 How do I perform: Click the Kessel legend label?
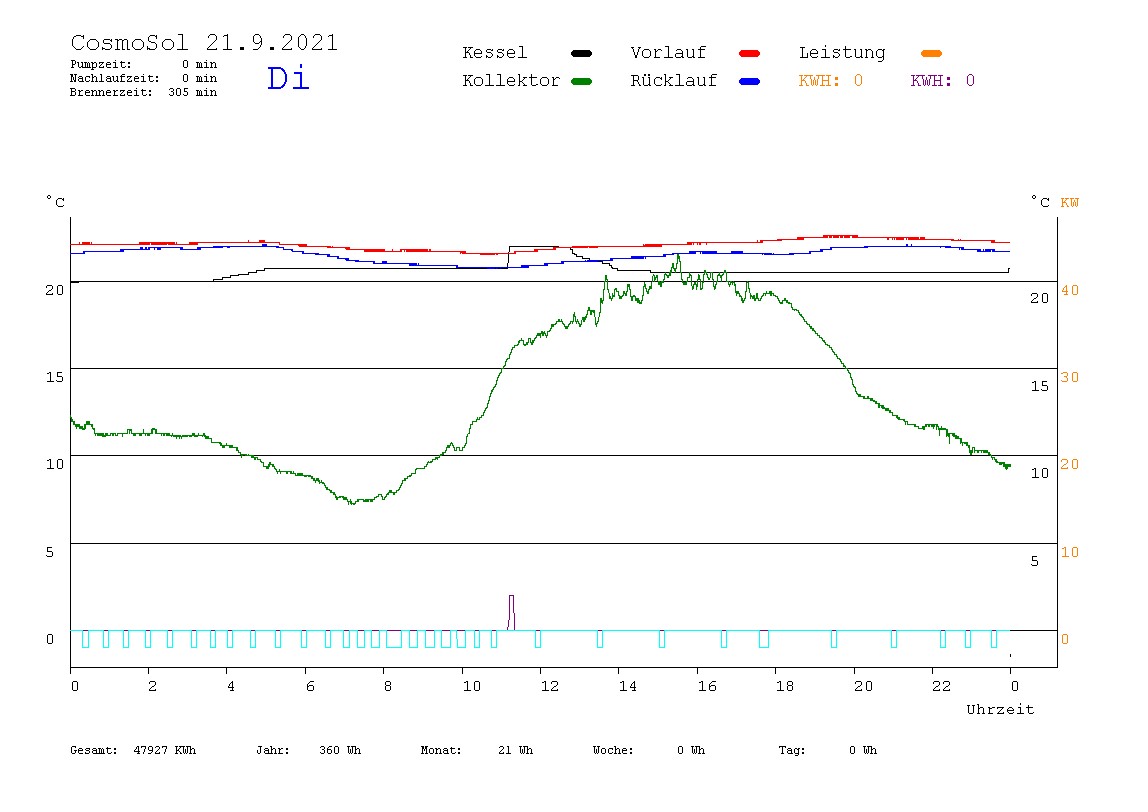pos(495,53)
